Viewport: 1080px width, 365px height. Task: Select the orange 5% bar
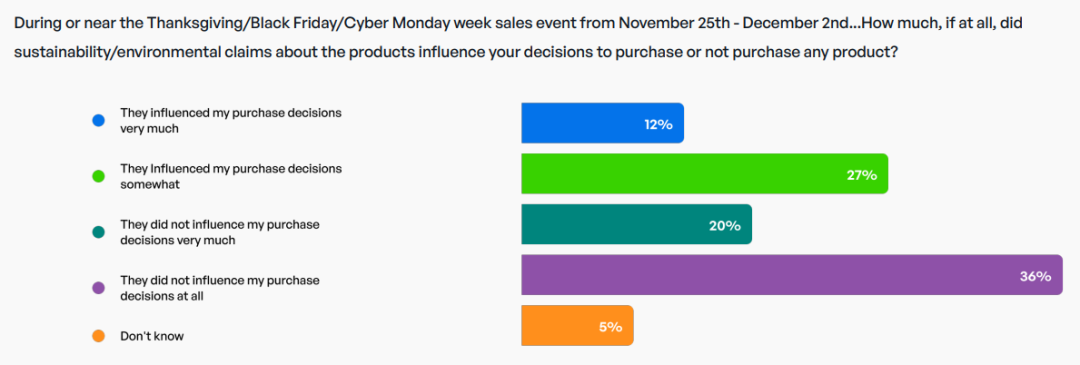[x=577, y=326]
